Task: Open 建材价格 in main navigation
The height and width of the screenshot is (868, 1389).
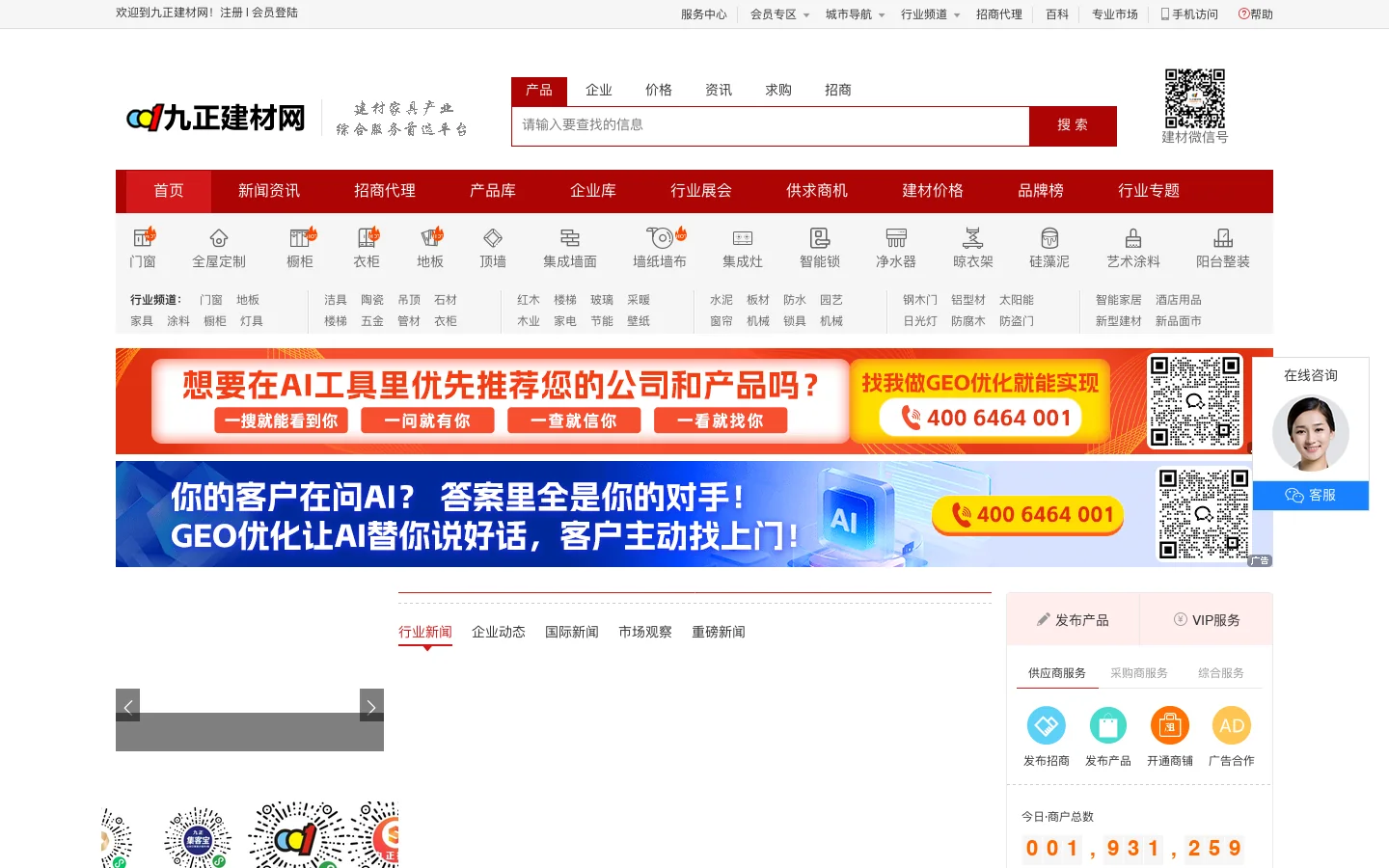Action: pos(933,191)
